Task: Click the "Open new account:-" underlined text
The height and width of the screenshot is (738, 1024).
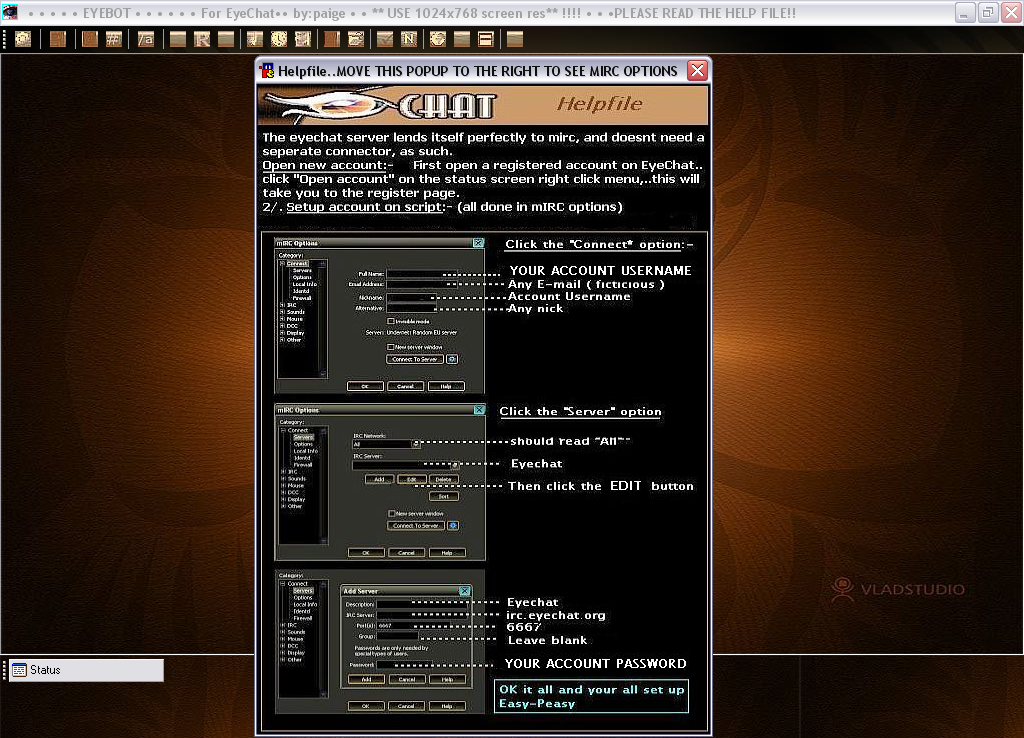Action: point(328,165)
